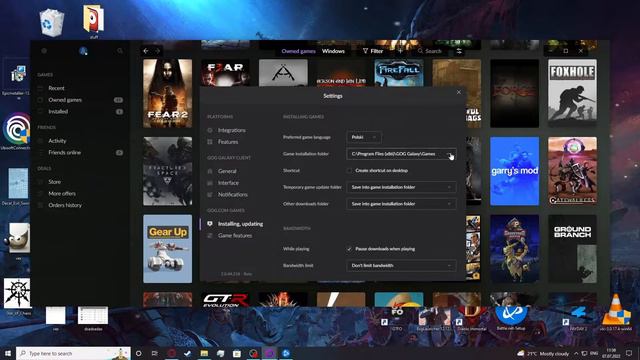
Task: Open the Windows Start menu
Action: point(8,353)
